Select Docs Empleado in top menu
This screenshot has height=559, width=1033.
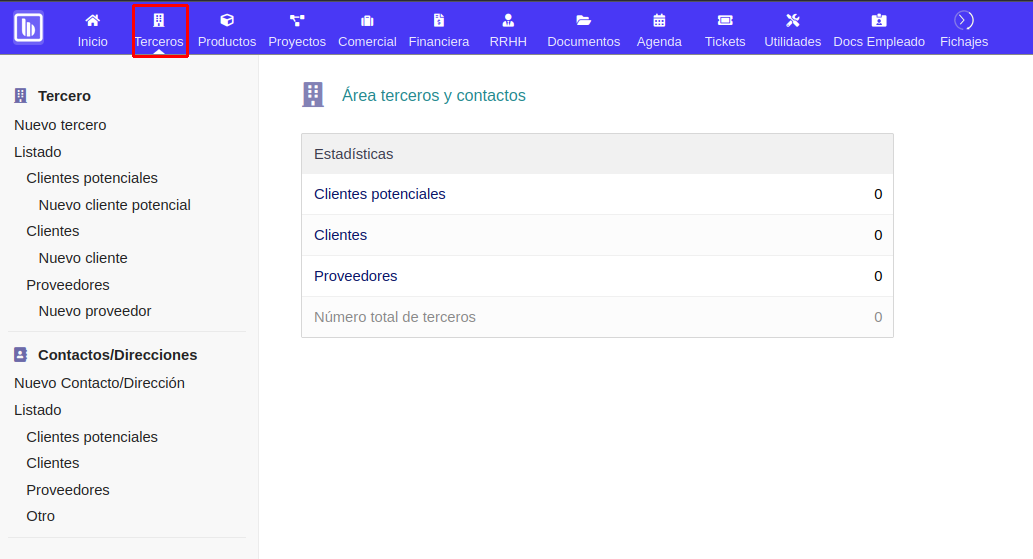point(879,41)
